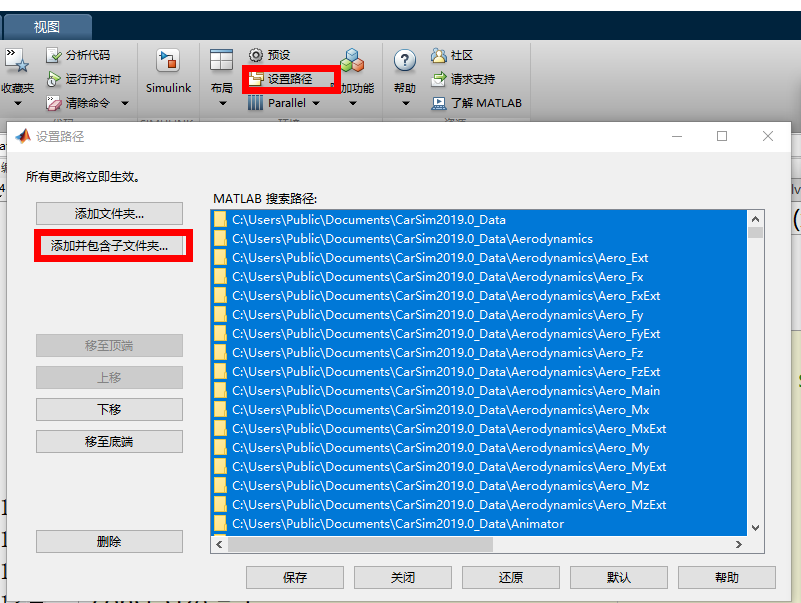
Task: Select the Aero_MzExt path row
Action: 479,504
